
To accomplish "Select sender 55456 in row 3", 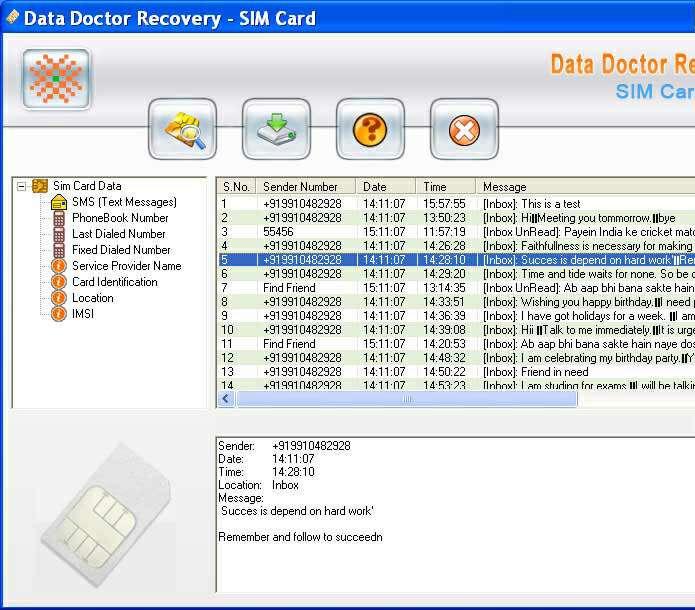I will (x=278, y=232).
